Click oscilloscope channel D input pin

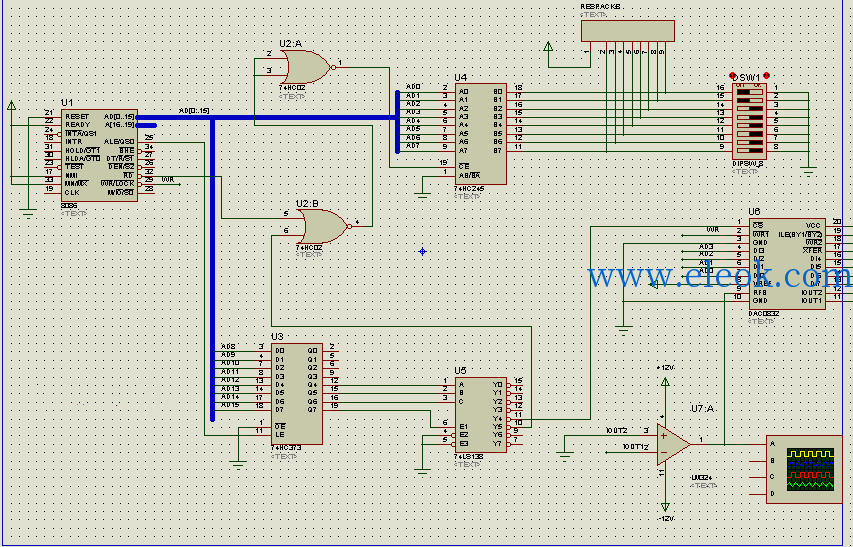[x=758, y=494]
